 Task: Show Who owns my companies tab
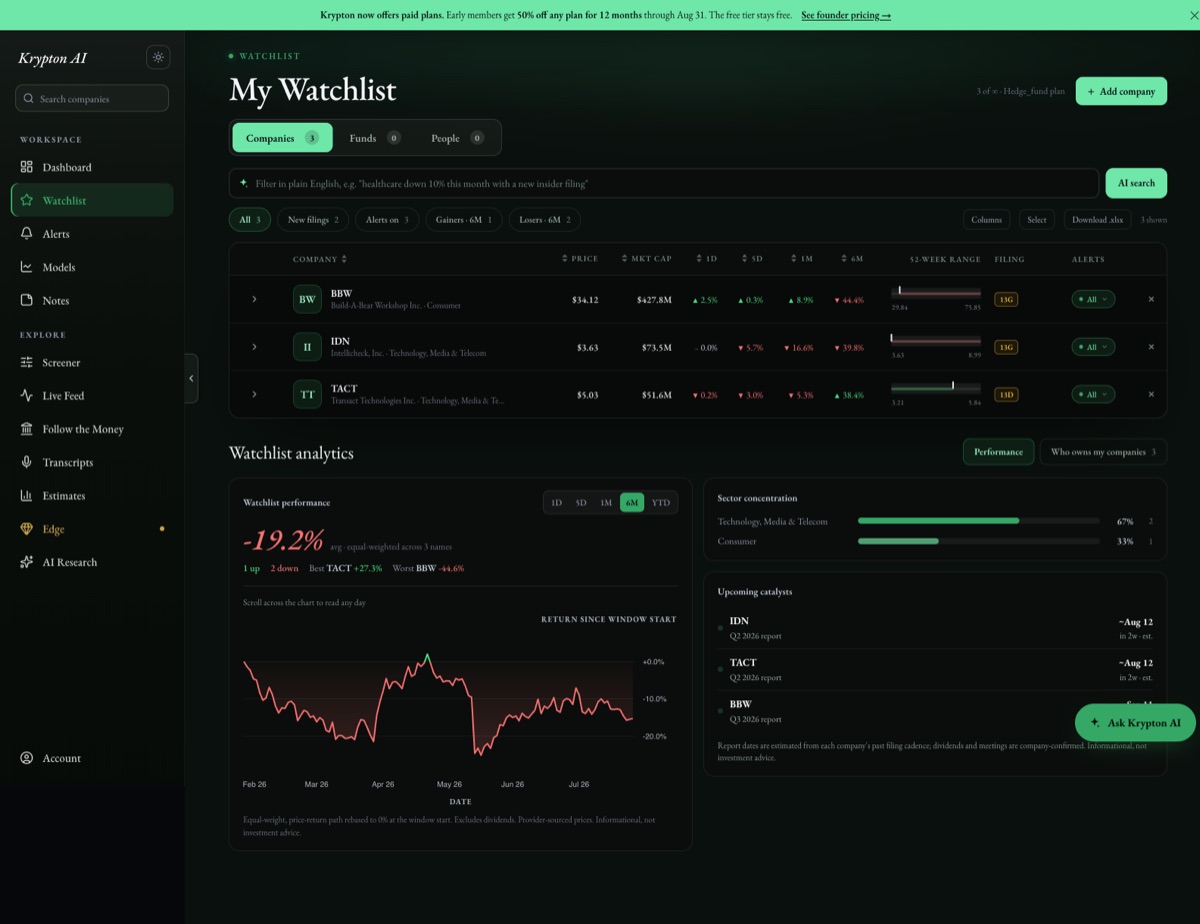[x=1103, y=452]
